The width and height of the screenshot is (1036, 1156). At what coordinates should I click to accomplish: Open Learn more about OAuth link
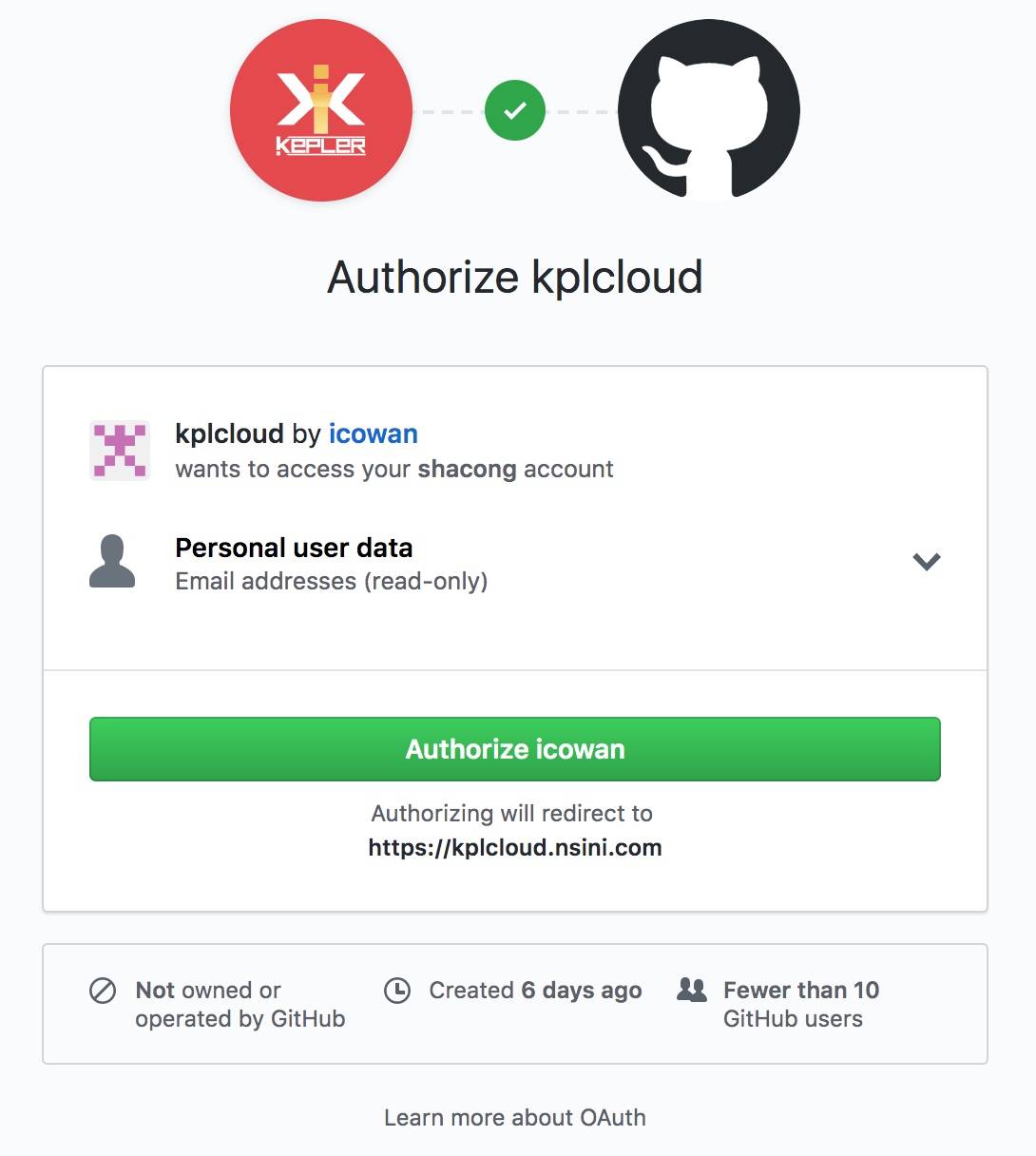[x=514, y=1117]
